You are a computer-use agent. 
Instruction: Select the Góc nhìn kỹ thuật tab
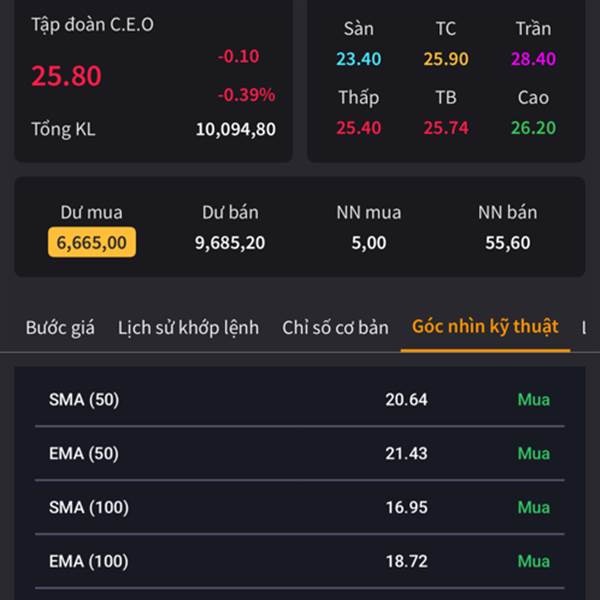click(485, 327)
